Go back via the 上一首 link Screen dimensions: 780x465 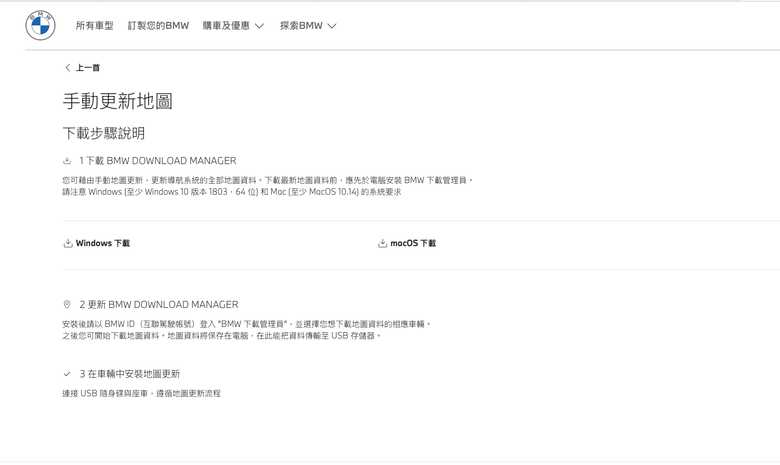pyautogui.click(x=88, y=68)
